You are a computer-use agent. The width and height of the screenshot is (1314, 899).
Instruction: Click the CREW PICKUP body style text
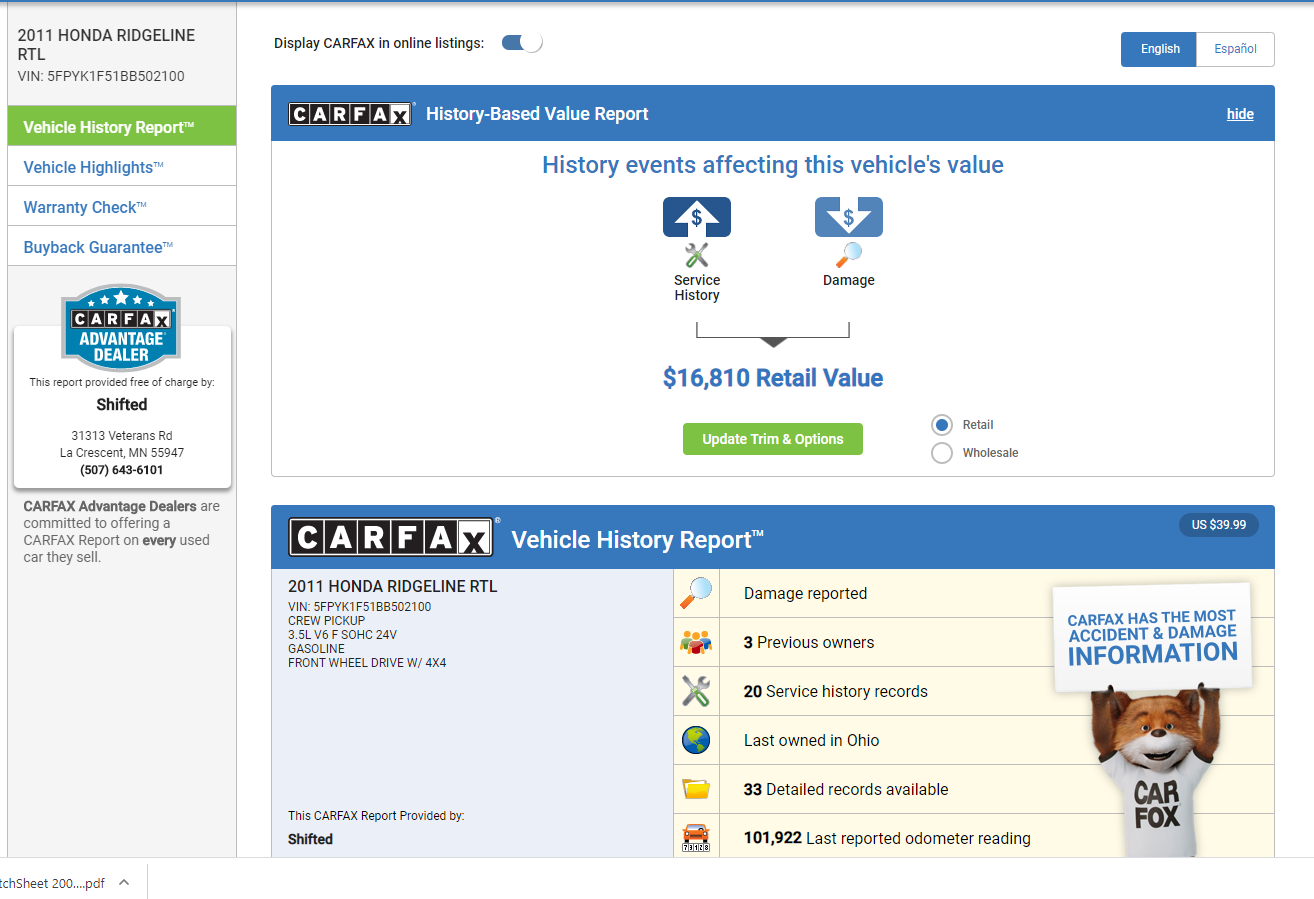coord(327,620)
